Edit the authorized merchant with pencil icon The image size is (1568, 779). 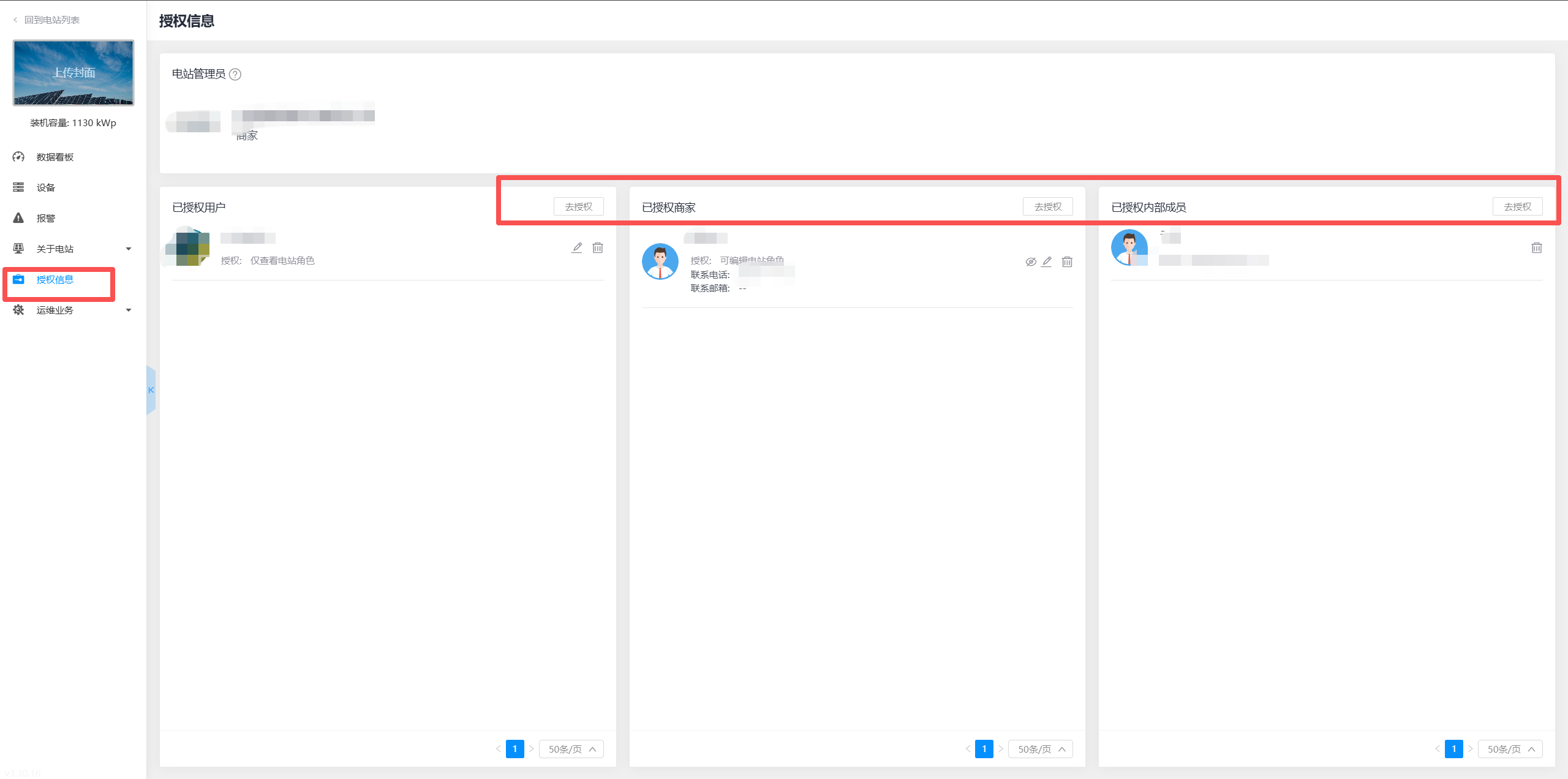click(x=1047, y=262)
